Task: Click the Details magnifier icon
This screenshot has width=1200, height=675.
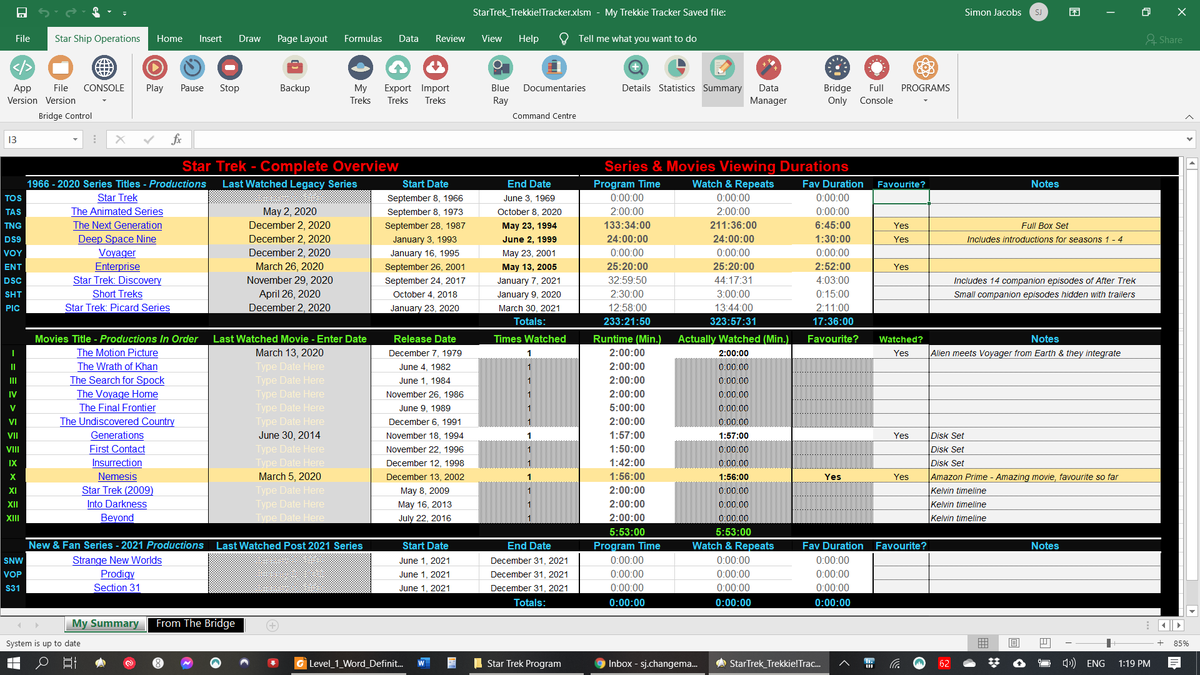Action: coord(636,68)
